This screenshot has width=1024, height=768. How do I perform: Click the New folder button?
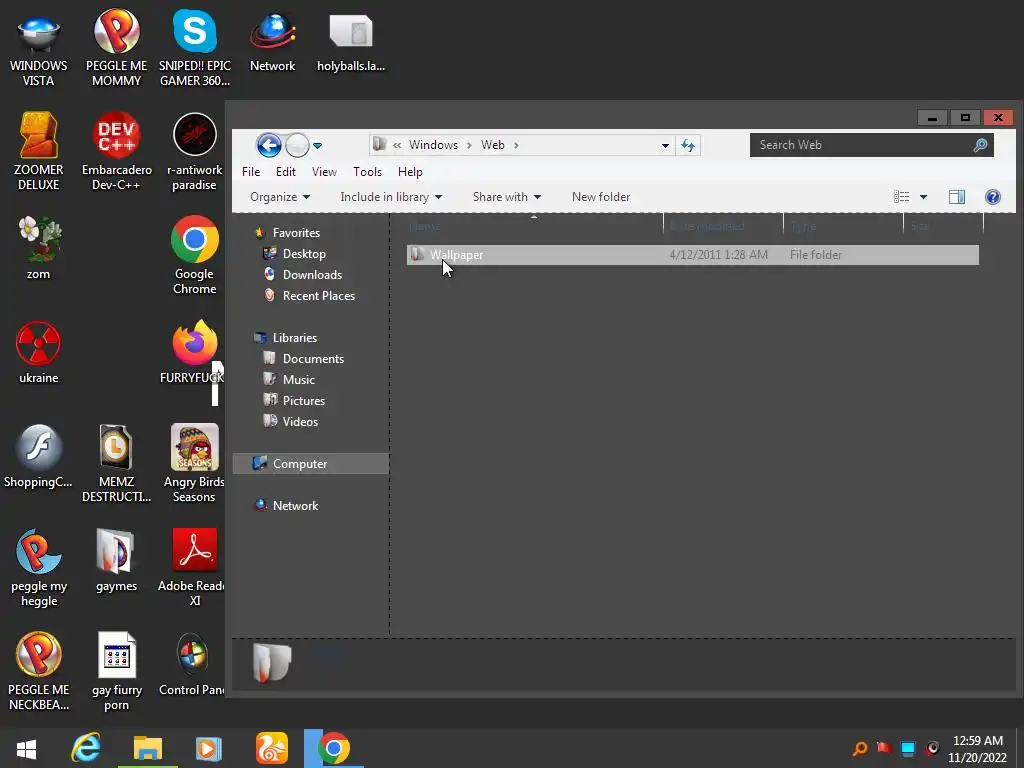pyautogui.click(x=601, y=197)
